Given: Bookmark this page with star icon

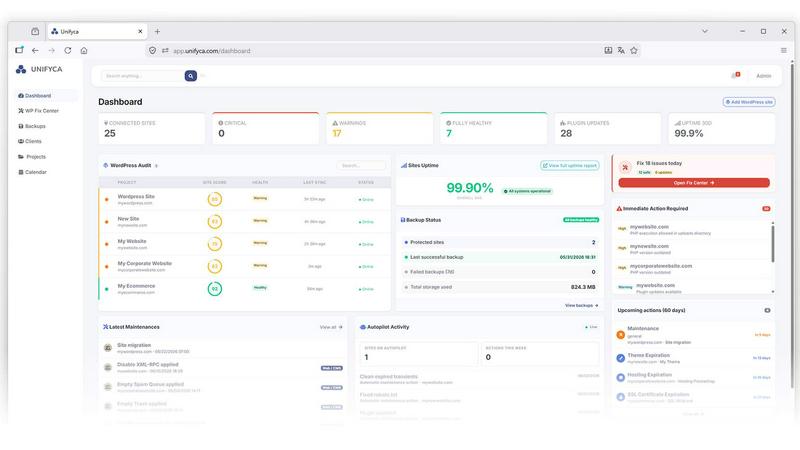Looking at the screenshot, I should [x=634, y=51].
